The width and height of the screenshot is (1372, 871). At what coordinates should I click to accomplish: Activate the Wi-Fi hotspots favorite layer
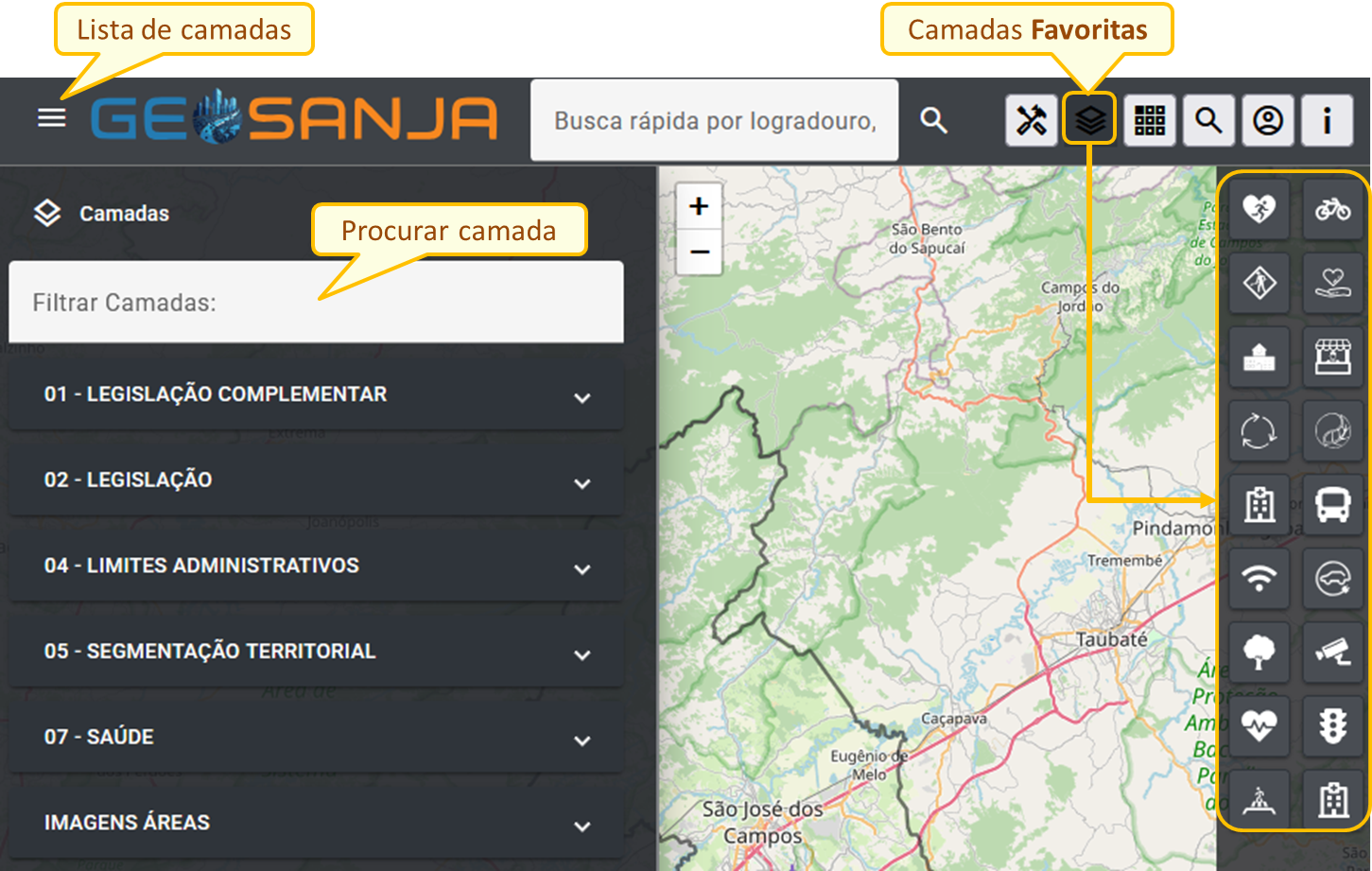tap(1259, 578)
